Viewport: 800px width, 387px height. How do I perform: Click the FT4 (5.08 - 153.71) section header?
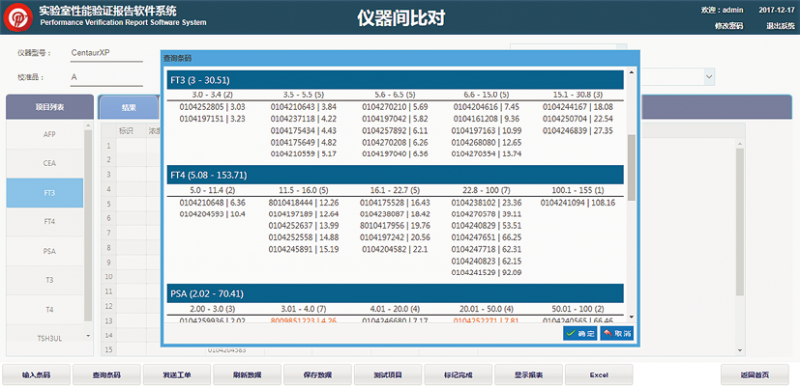pos(395,175)
